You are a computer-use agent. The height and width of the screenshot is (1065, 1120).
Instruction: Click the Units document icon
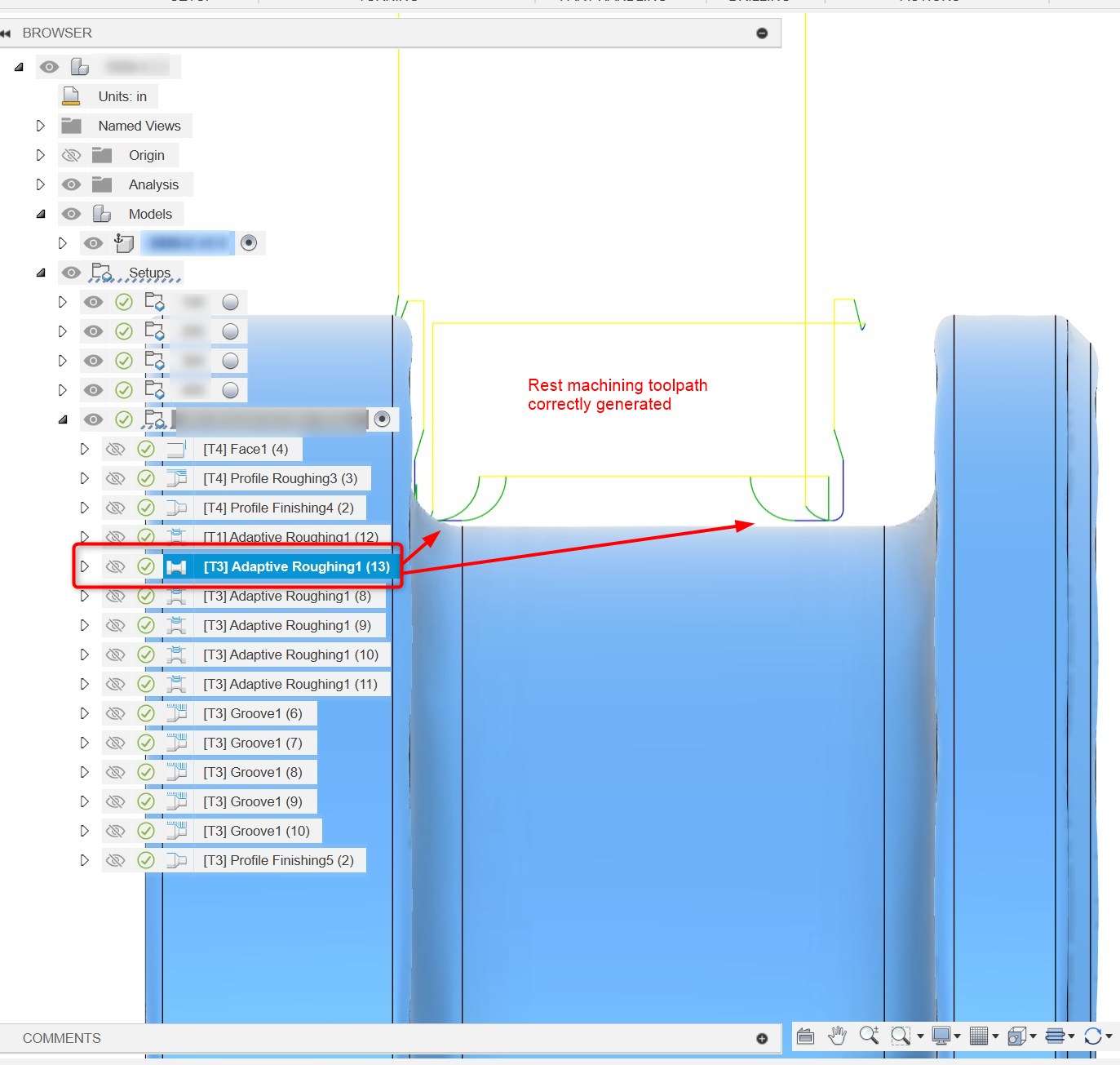pyautogui.click(x=72, y=96)
